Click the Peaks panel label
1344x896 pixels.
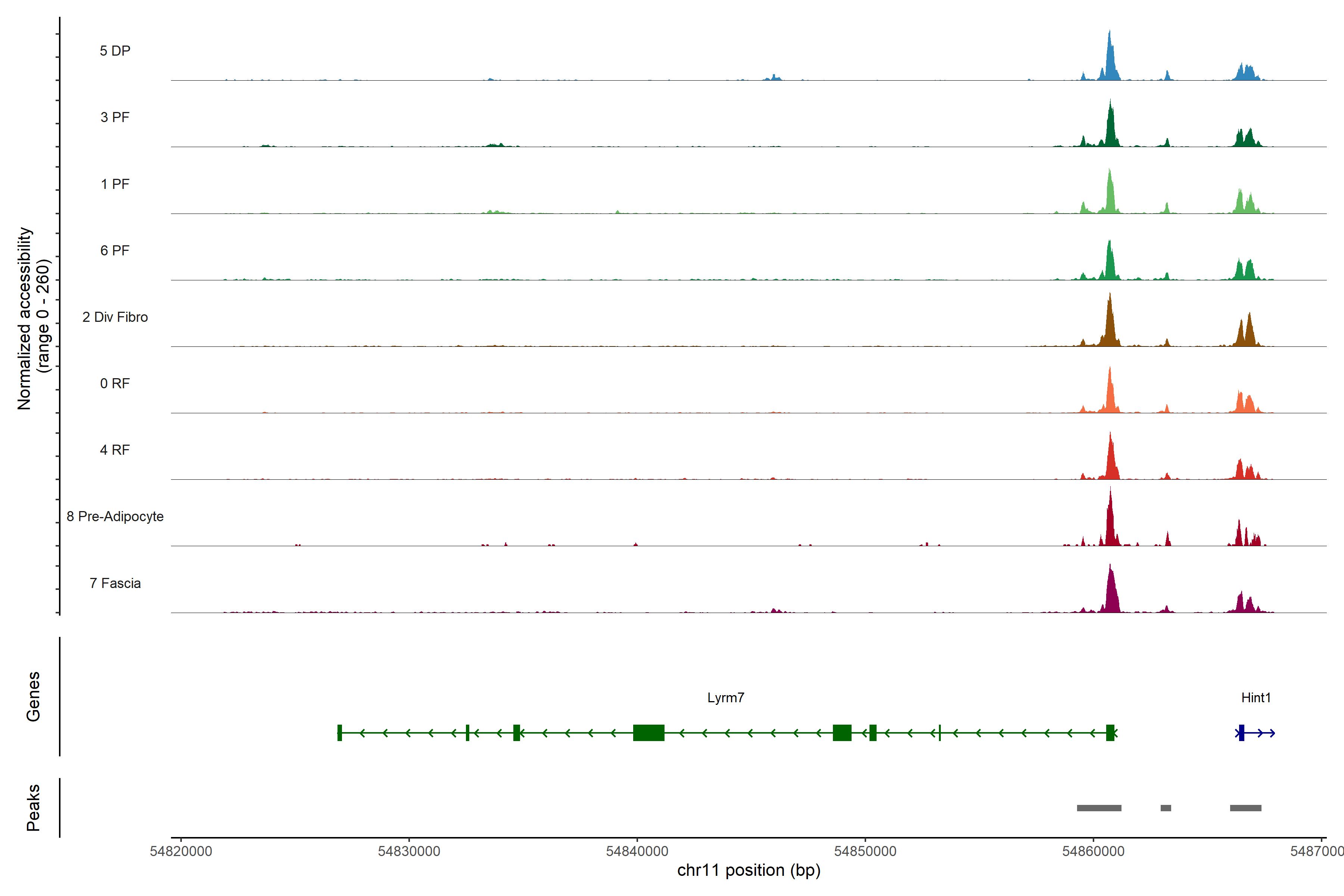click(x=33, y=808)
